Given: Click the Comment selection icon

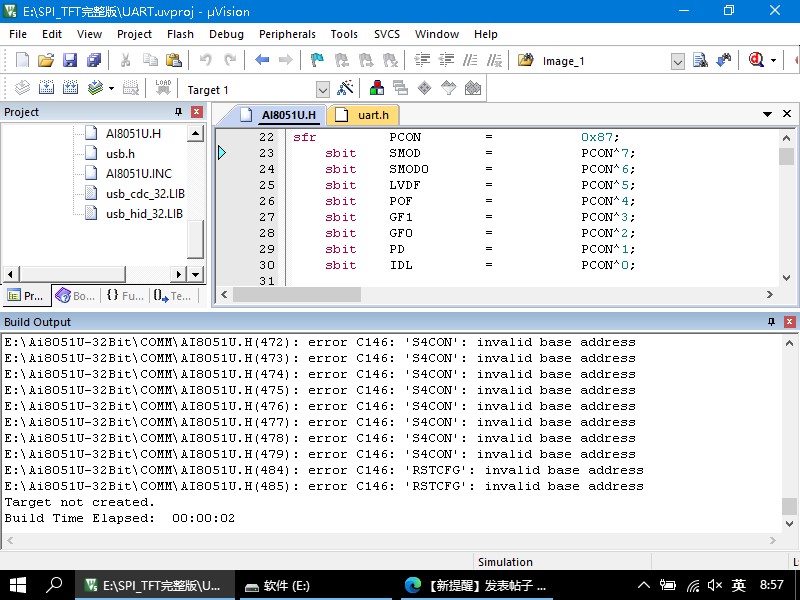Looking at the screenshot, I should (470, 60).
